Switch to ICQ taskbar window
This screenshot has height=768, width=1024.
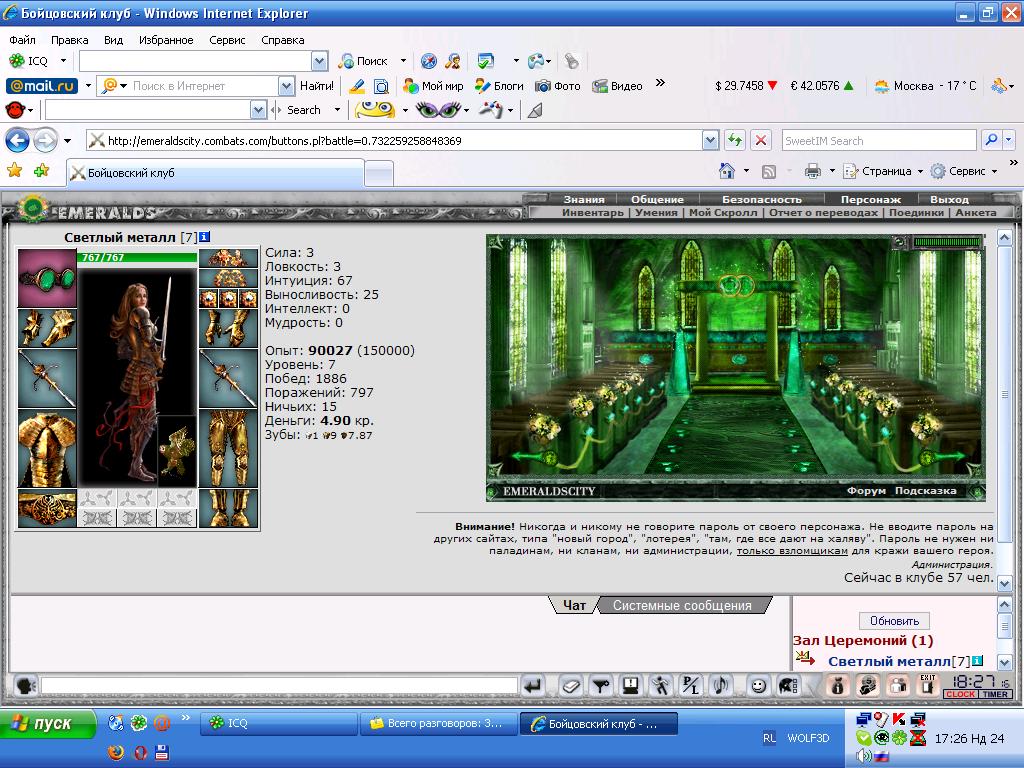(278, 723)
